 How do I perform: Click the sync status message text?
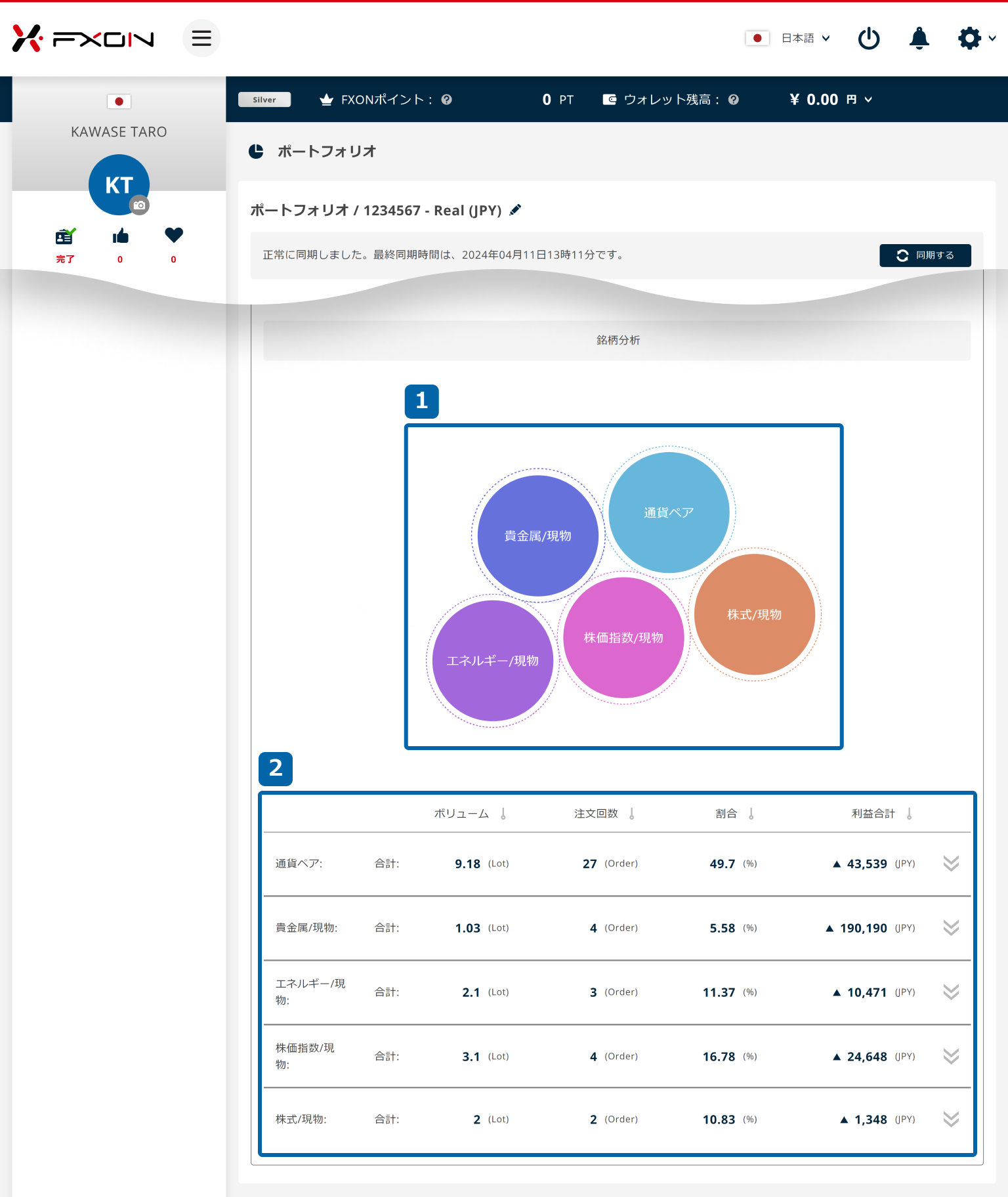tap(443, 255)
